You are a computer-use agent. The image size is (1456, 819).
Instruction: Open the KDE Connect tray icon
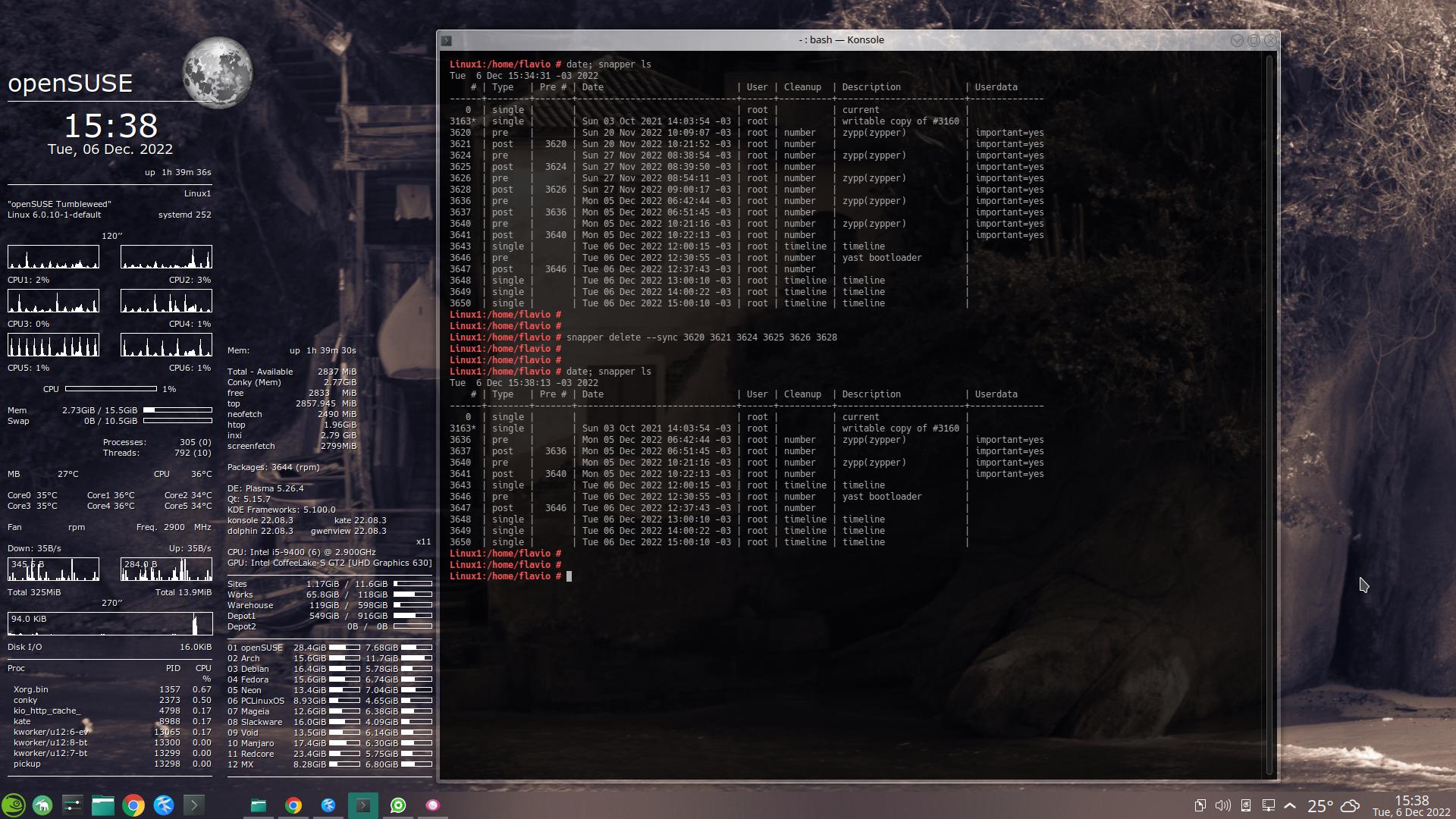pyautogui.click(x=1245, y=805)
